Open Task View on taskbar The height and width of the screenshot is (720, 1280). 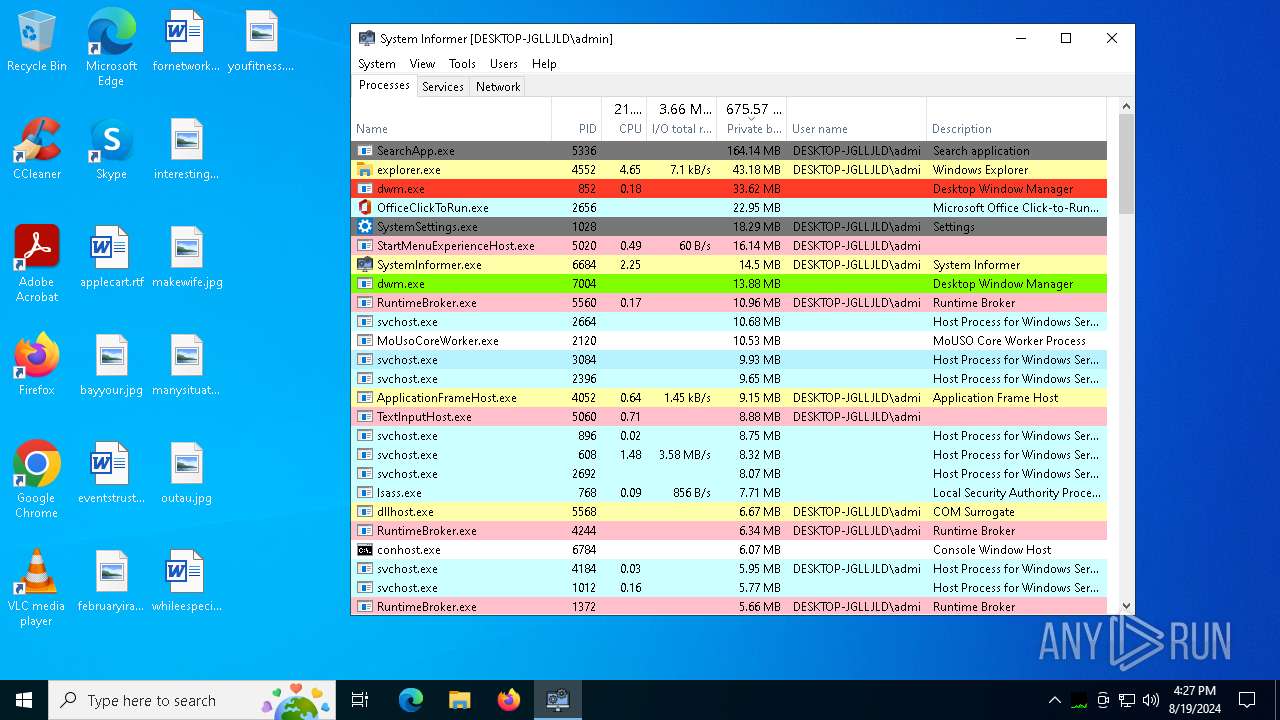click(360, 700)
